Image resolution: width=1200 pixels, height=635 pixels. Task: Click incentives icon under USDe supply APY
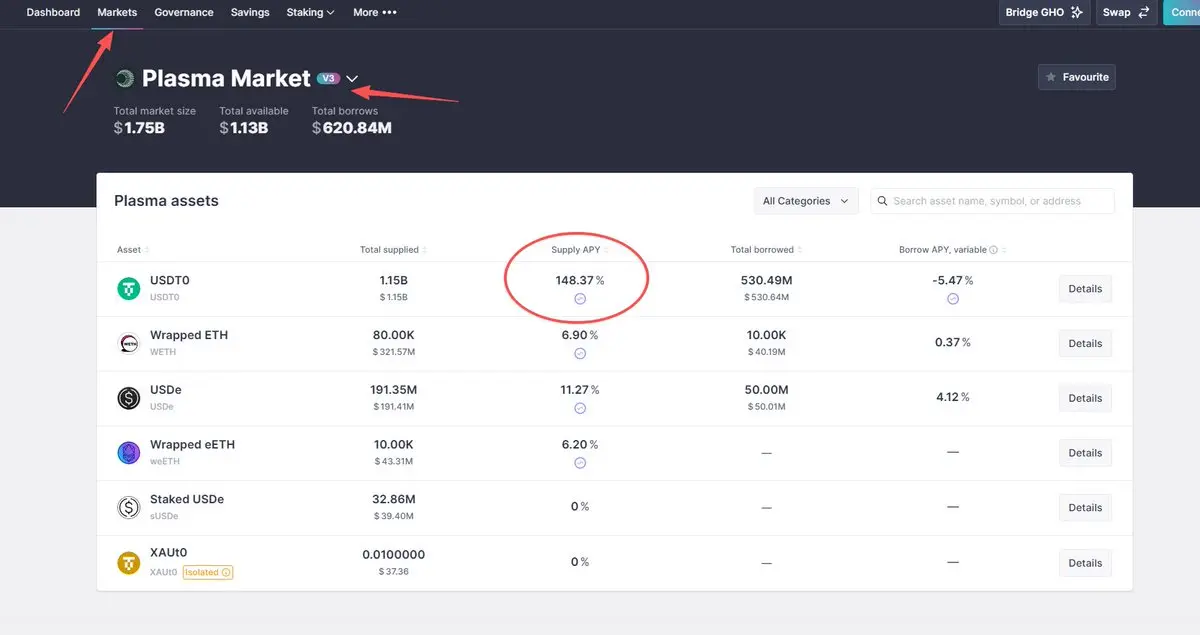[x=580, y=408]
